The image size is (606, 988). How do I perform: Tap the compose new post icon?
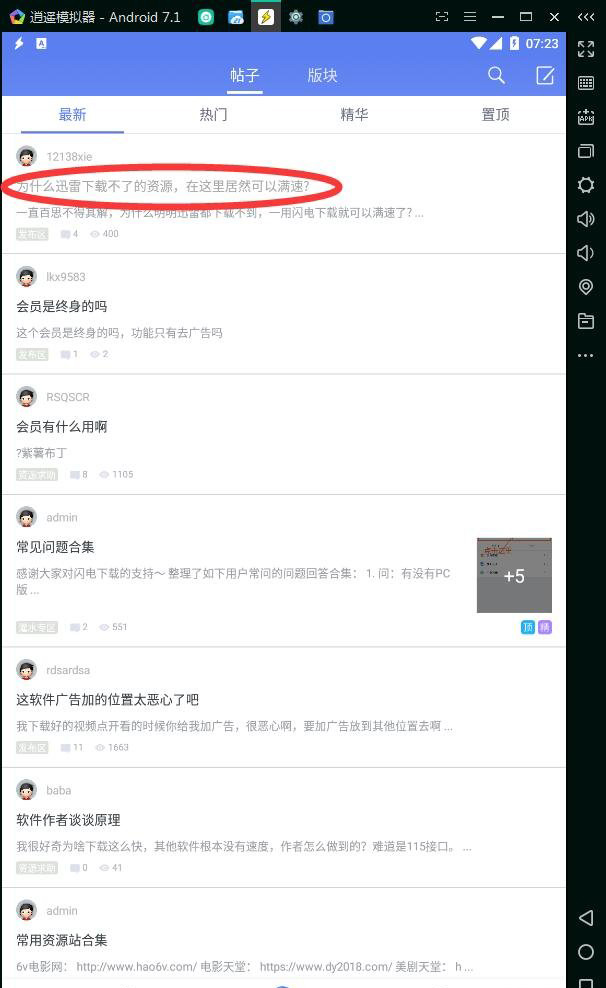coord(545,76)
